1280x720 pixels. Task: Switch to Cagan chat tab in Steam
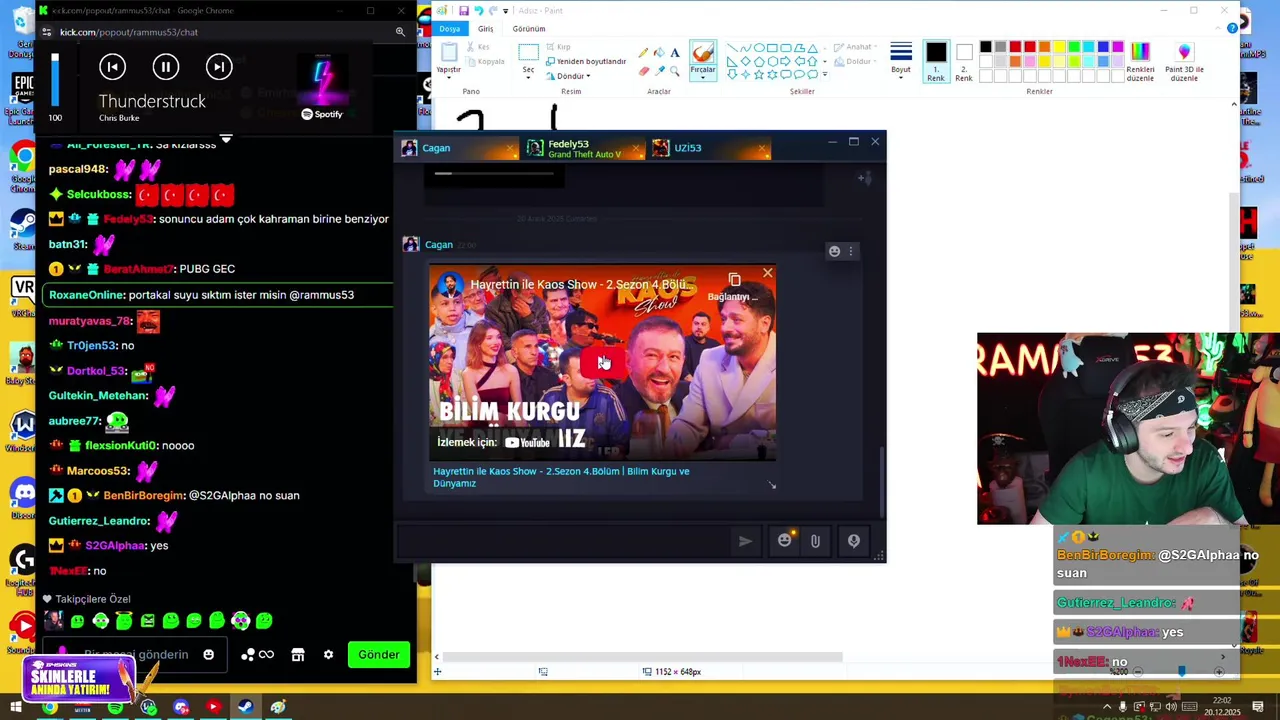tap(459, 148)
